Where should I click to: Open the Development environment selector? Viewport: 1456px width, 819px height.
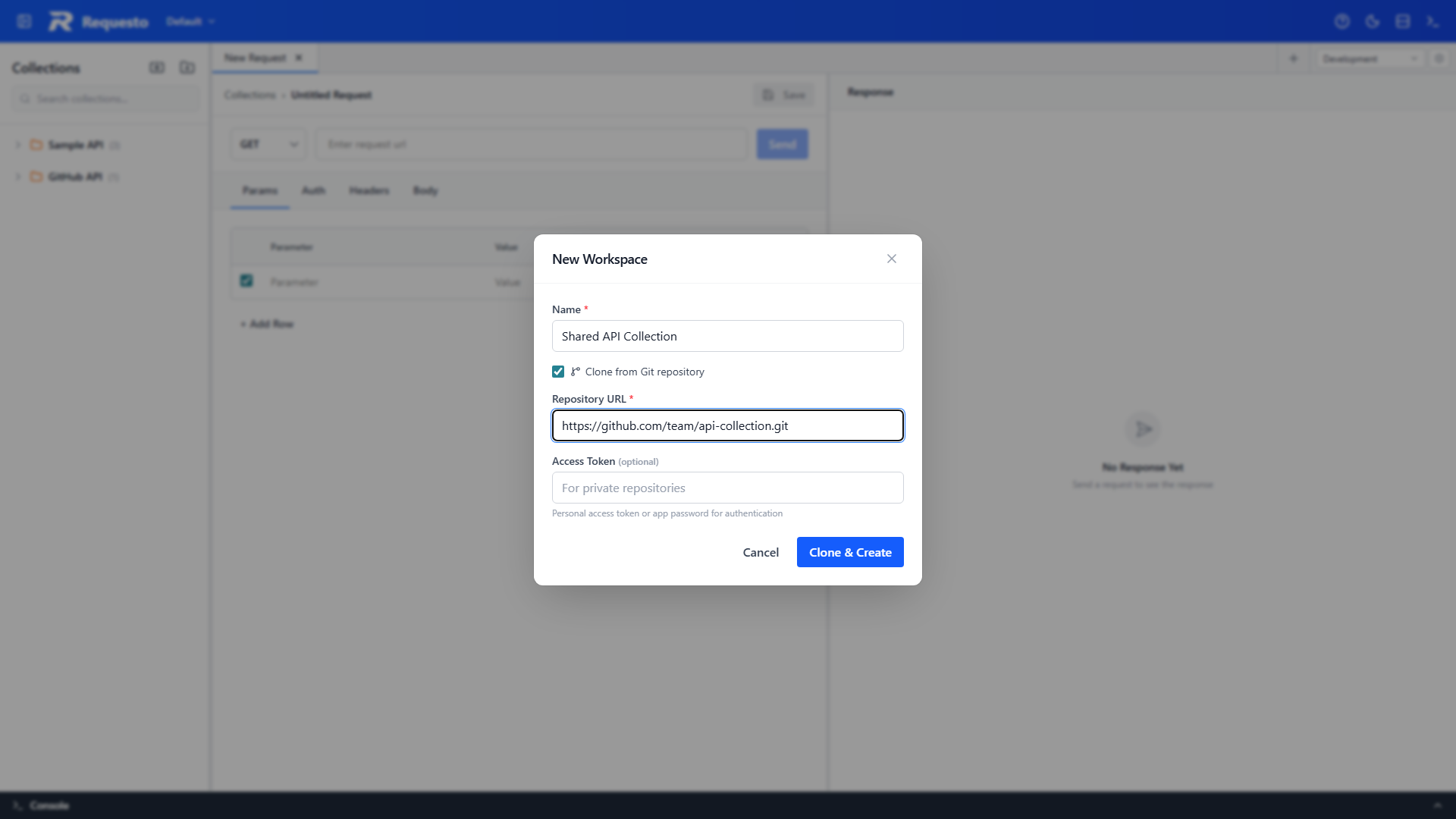(1369, 58)
